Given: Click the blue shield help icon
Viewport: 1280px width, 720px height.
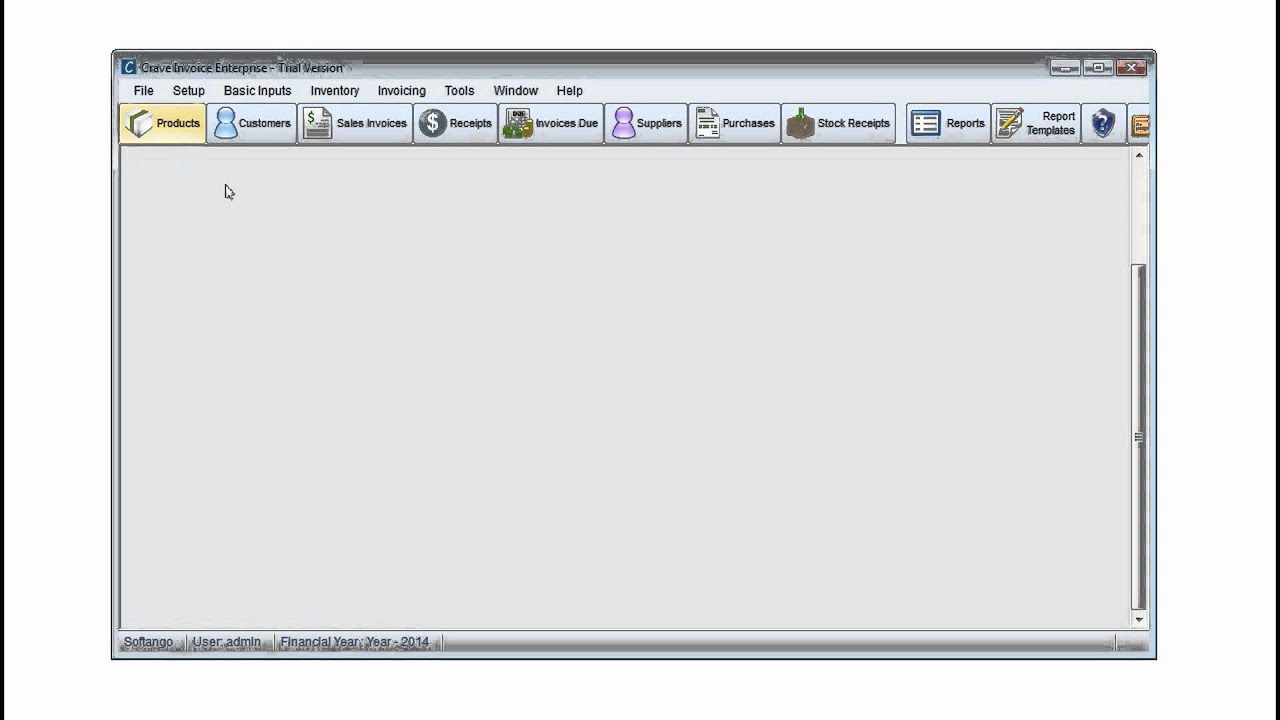Looking at the screenshot, I should [1103, 123].
